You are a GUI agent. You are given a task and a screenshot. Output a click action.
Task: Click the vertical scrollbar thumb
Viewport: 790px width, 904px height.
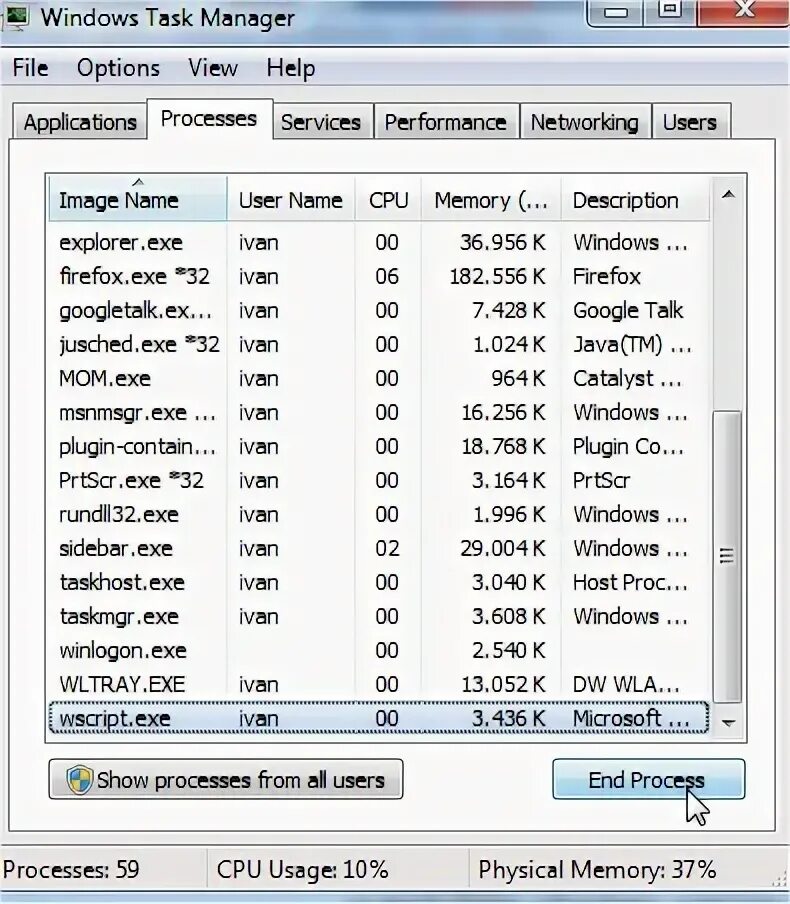727,556
